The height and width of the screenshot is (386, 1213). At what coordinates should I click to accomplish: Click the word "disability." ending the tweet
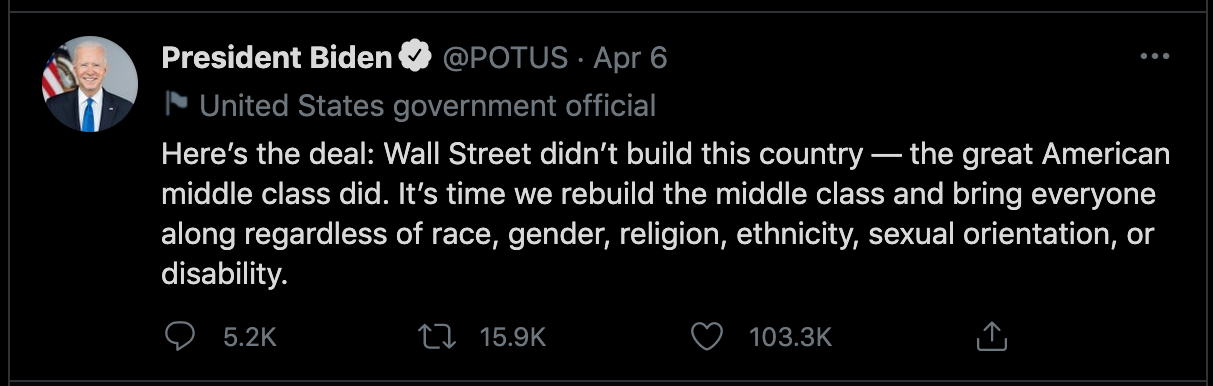224,273
